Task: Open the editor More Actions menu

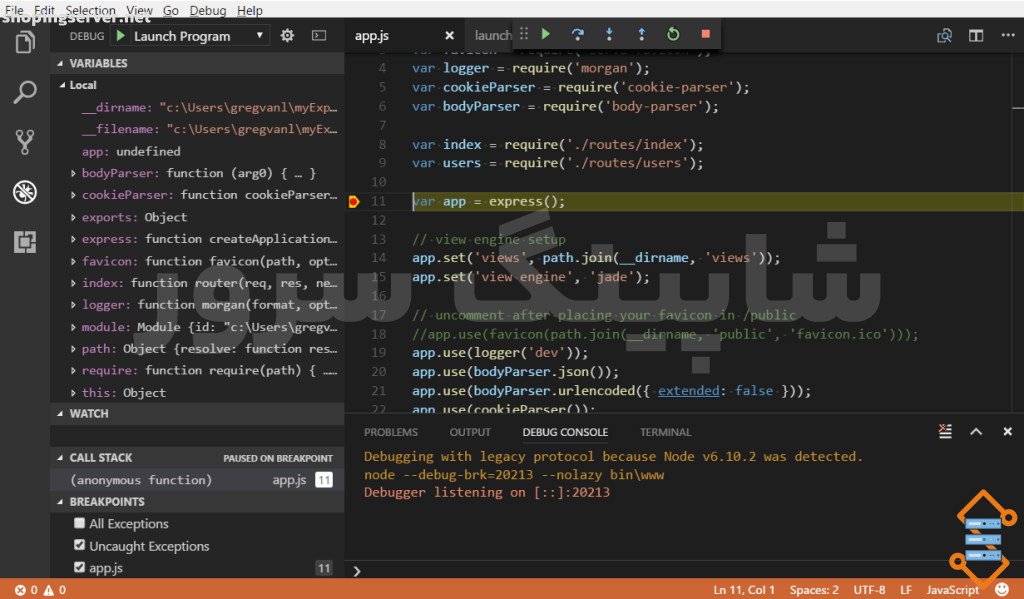Action: pyautogui.click(x=1008, y=35)
